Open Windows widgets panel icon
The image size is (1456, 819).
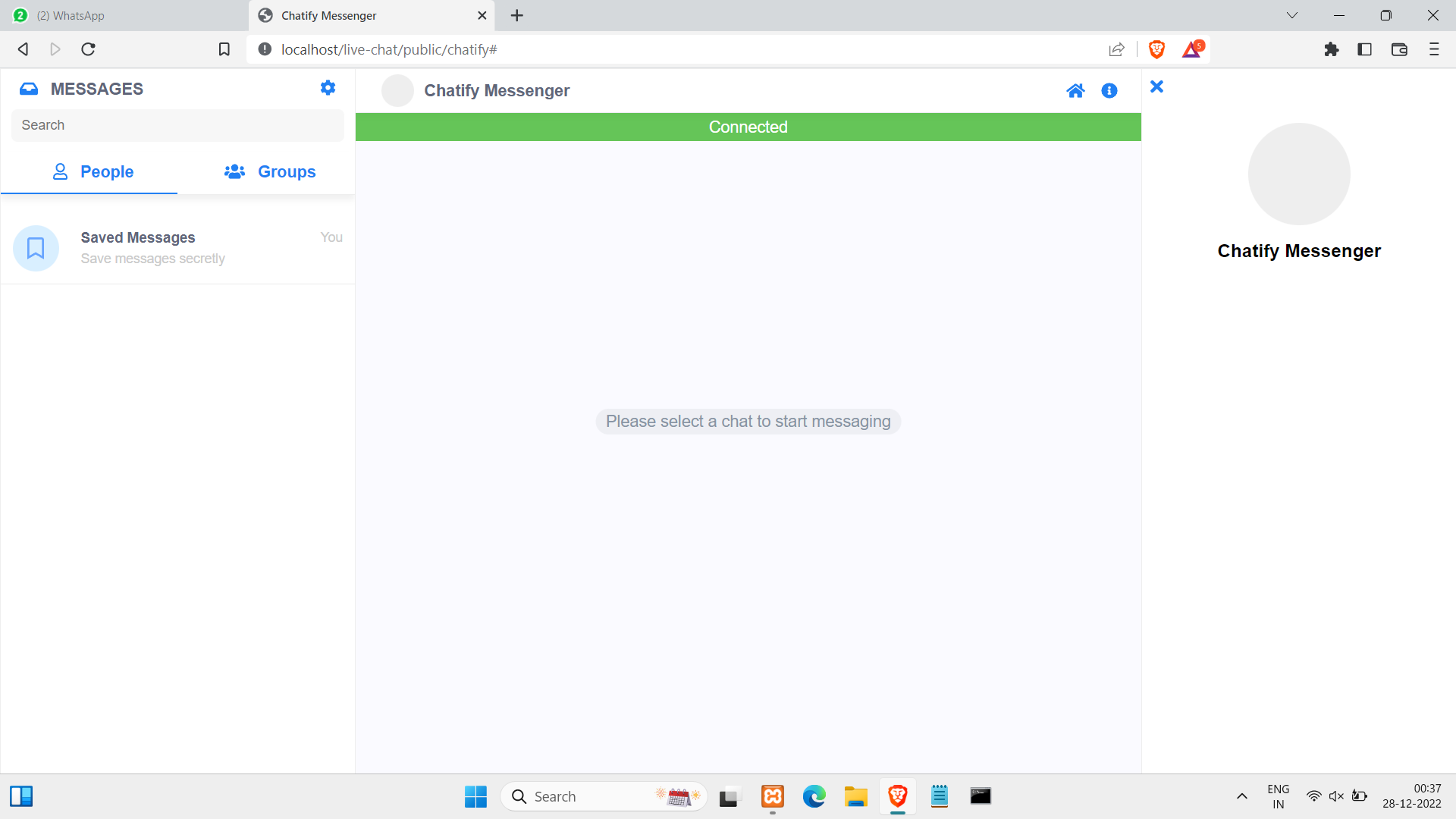coord(21,796)
